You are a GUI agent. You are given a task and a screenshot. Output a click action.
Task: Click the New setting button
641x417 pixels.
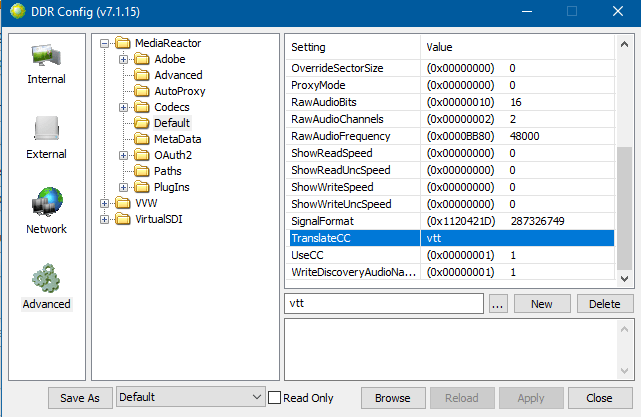[x=542, y=304]
